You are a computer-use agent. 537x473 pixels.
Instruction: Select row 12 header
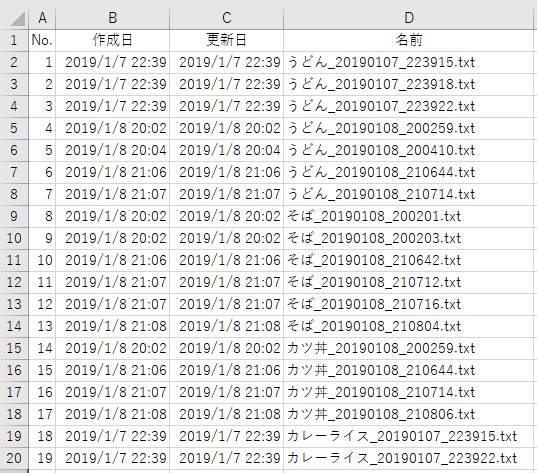point(14,282)
